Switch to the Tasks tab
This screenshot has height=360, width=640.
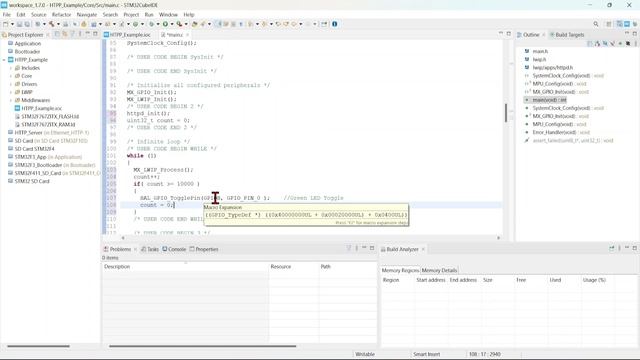[150, 249]
